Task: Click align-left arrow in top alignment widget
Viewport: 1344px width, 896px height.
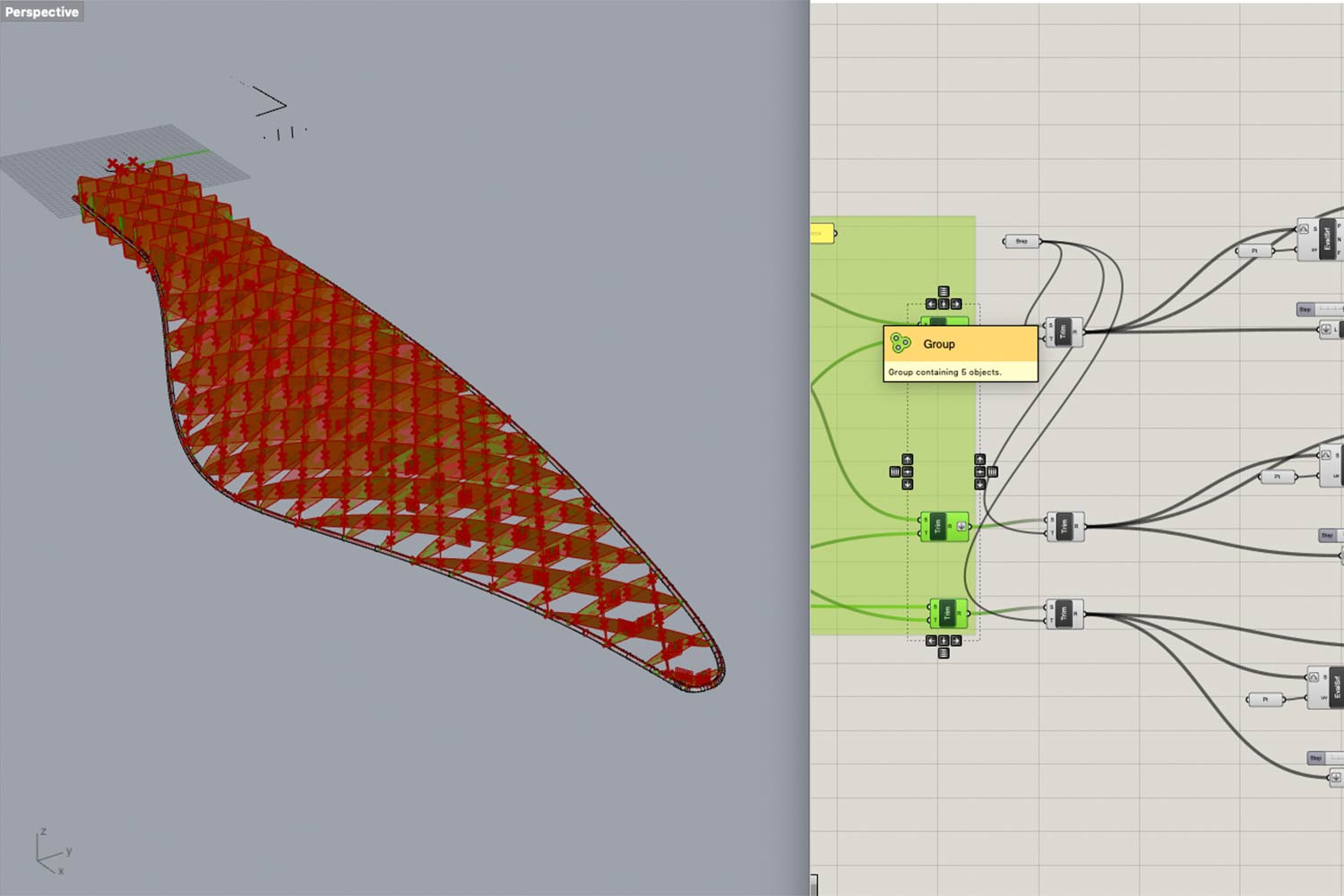Action: [931, 305]
